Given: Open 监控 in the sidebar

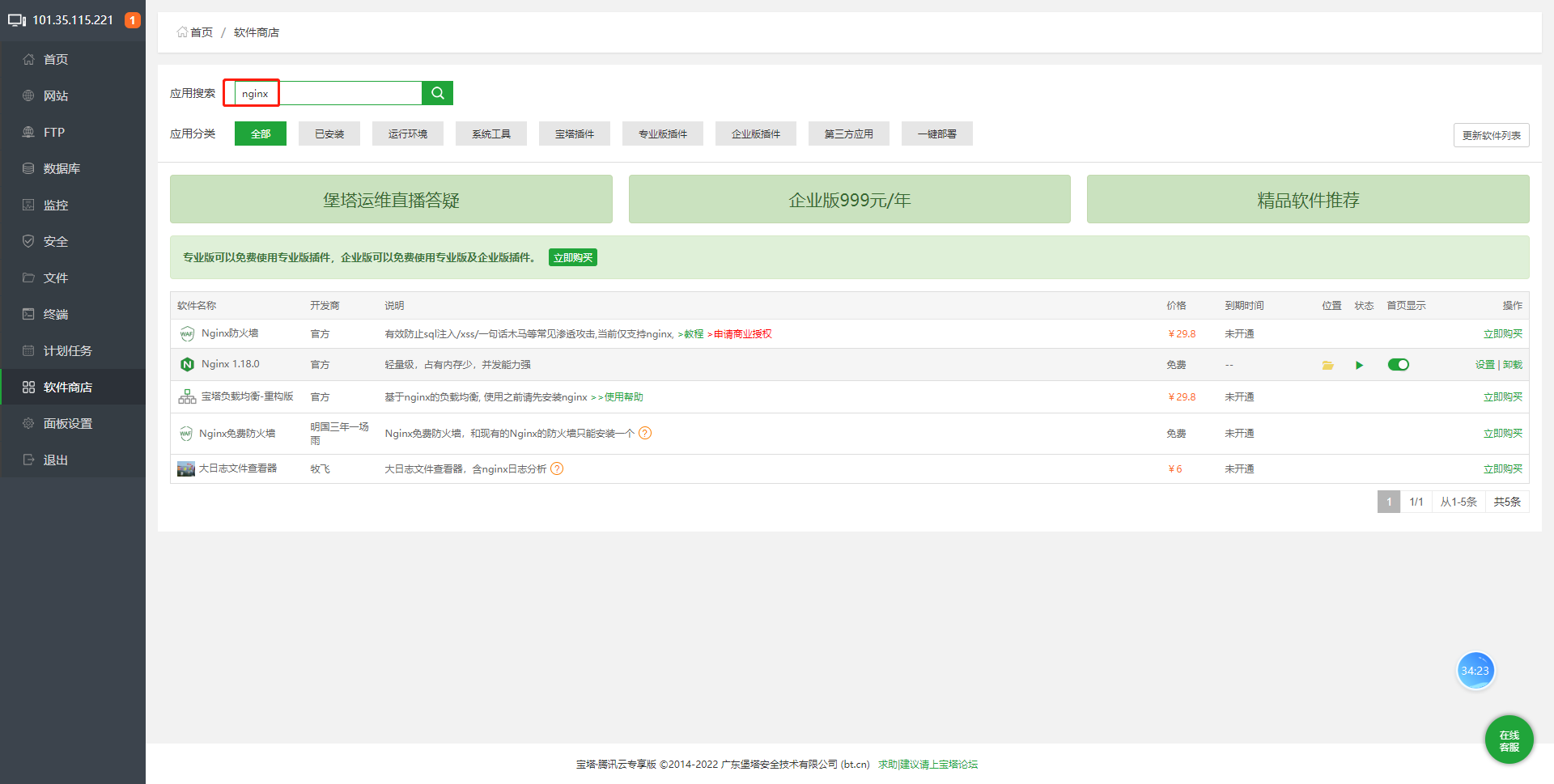Looking at the screenshot, I should click(x=73, y=205).
